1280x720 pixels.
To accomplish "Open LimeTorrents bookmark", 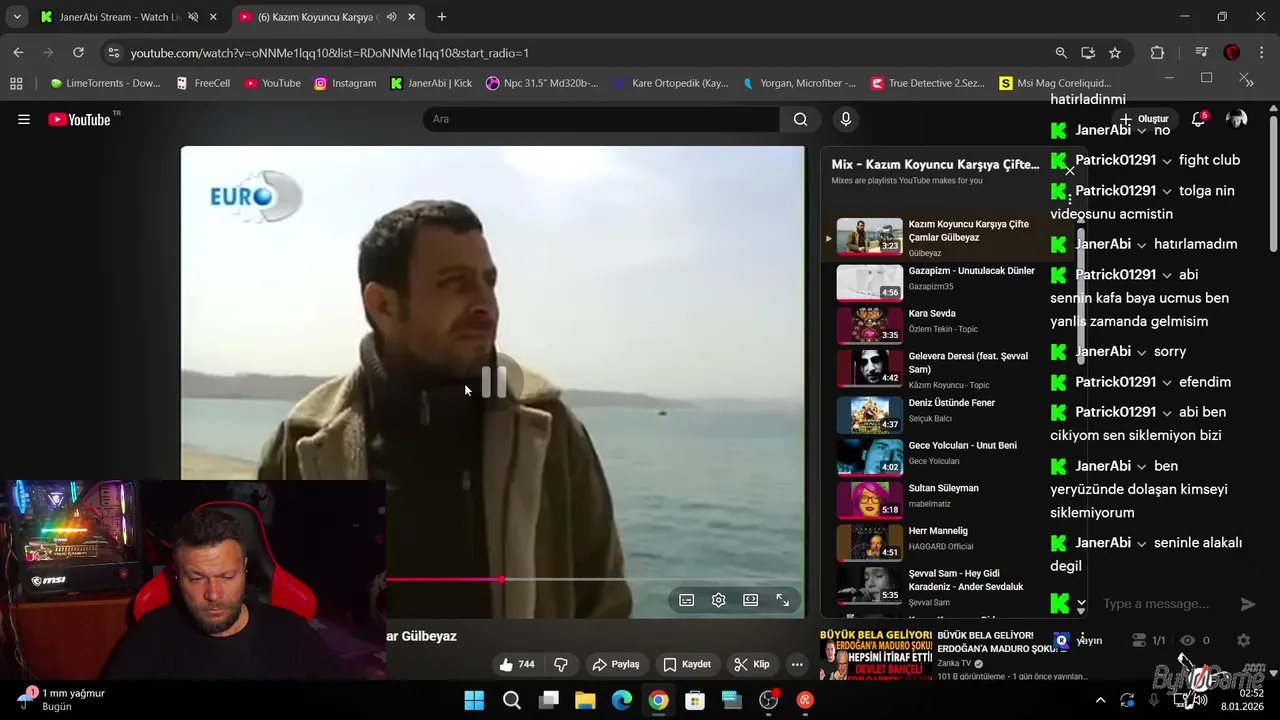I will (105, 83).
